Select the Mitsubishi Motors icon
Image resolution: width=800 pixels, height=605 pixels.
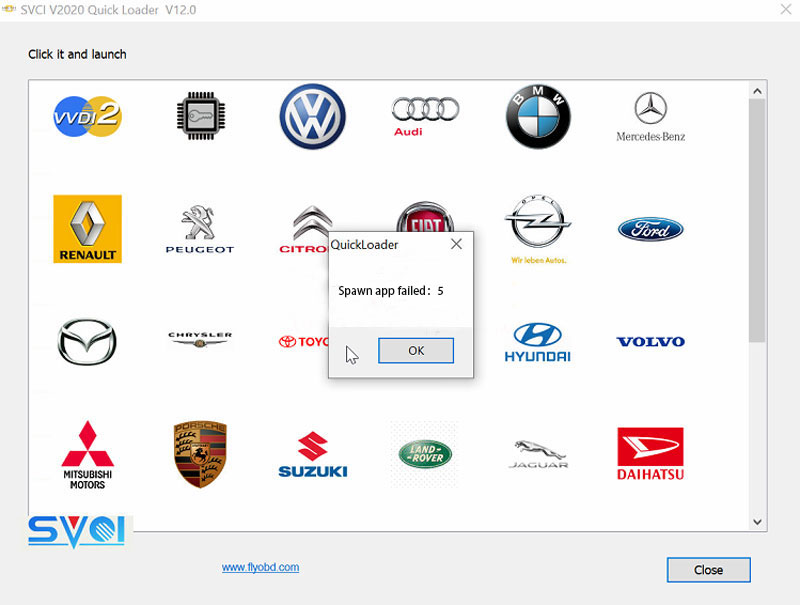87,455
